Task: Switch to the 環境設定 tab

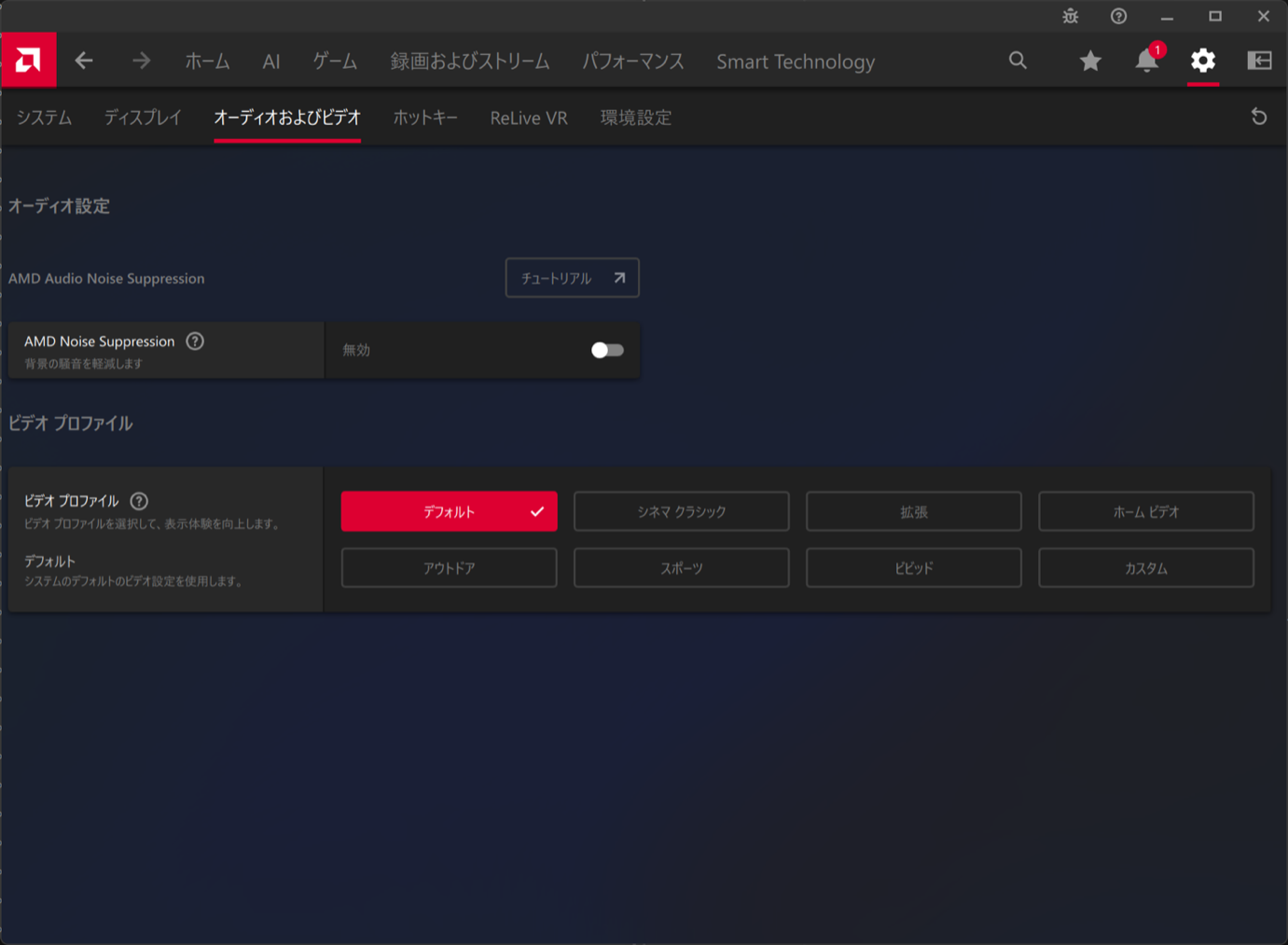Action: (636, 118)
